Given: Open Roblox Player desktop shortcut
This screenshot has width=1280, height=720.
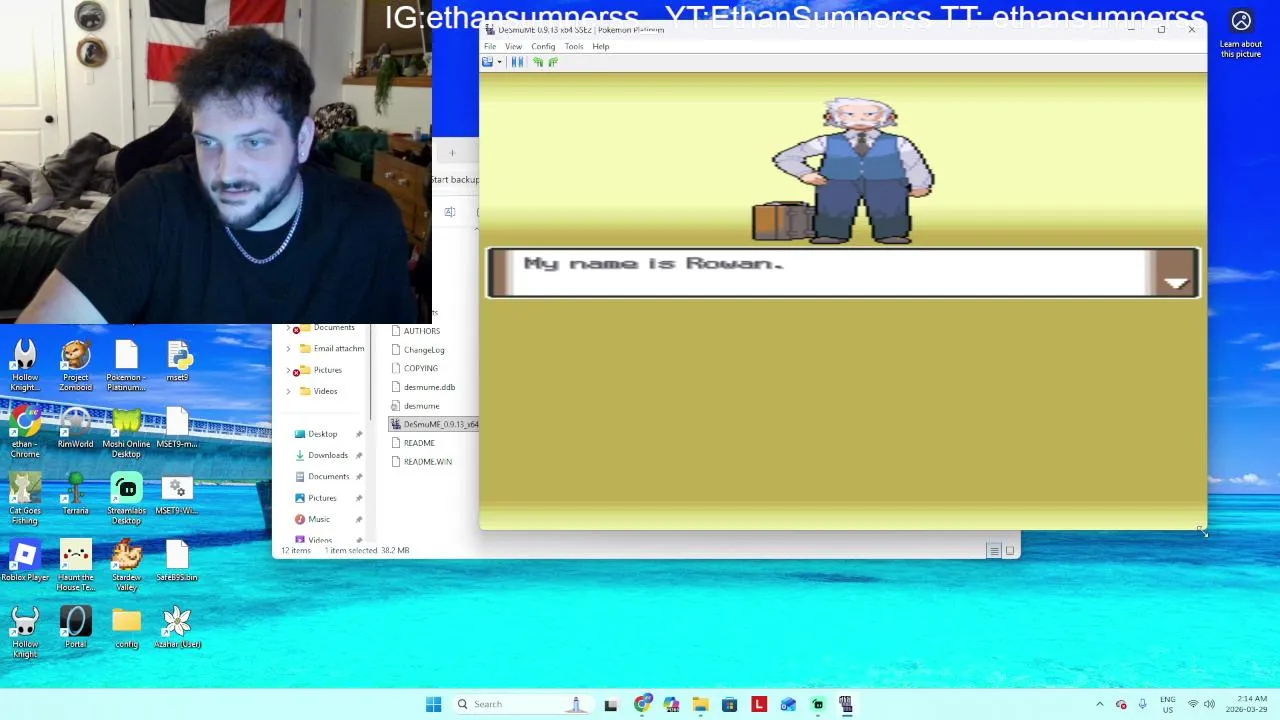Looking at the screenshot, I should point(25,561).
